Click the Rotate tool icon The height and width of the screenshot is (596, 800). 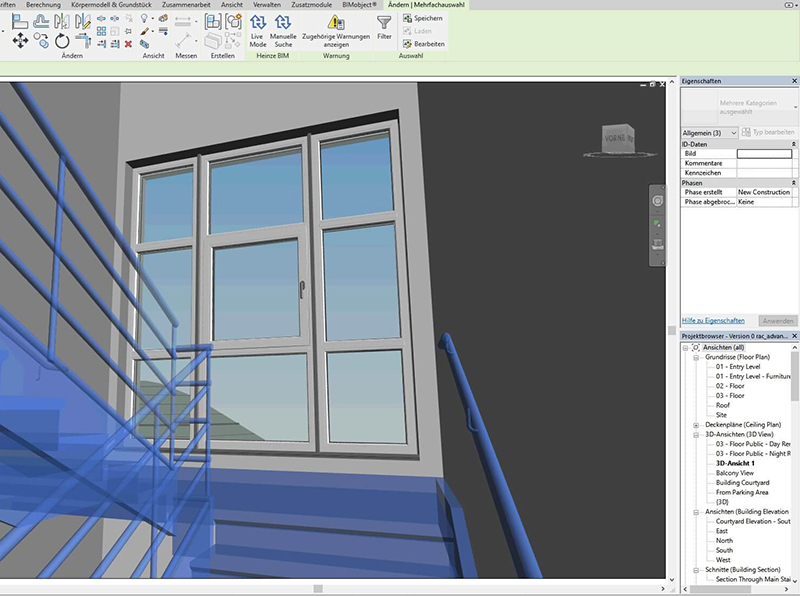pyautogui.click(x=62, y=41)
